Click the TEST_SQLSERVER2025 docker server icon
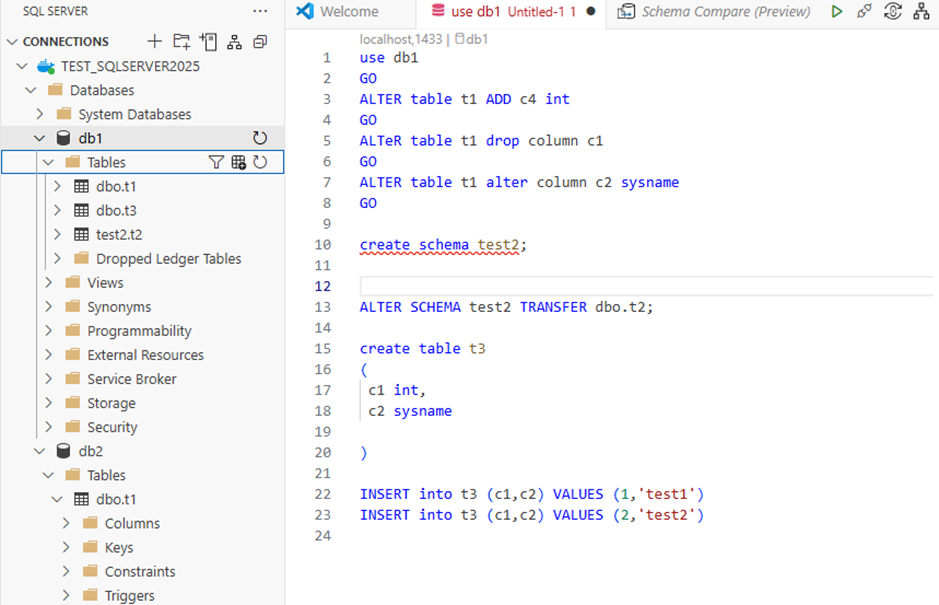 46,66
